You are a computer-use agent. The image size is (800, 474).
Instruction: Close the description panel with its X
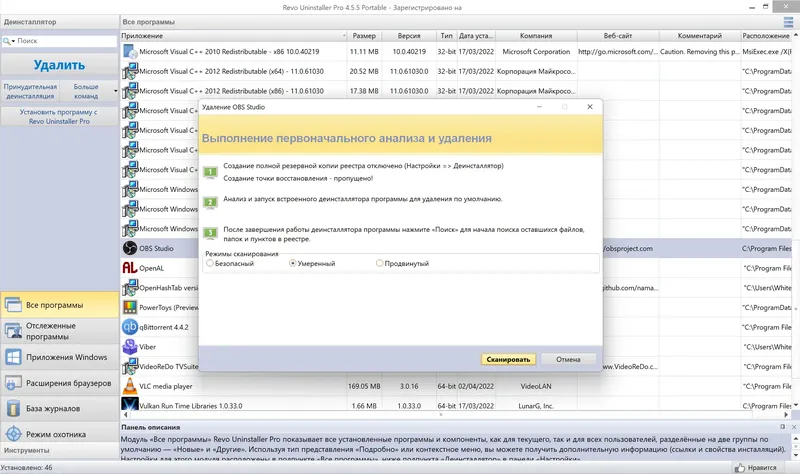(x=794, y=427)
